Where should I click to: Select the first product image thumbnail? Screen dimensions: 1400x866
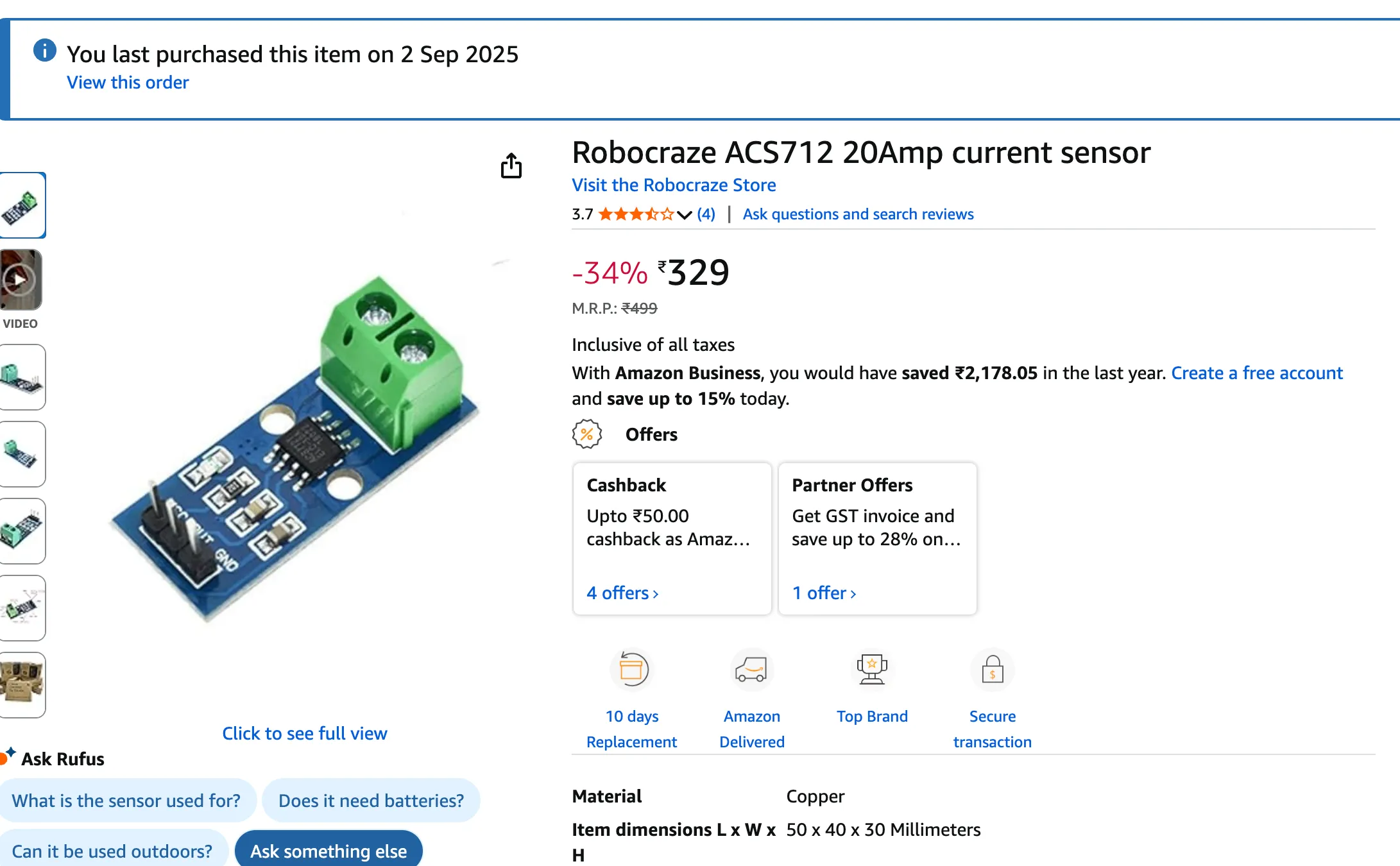click(22, 205)
